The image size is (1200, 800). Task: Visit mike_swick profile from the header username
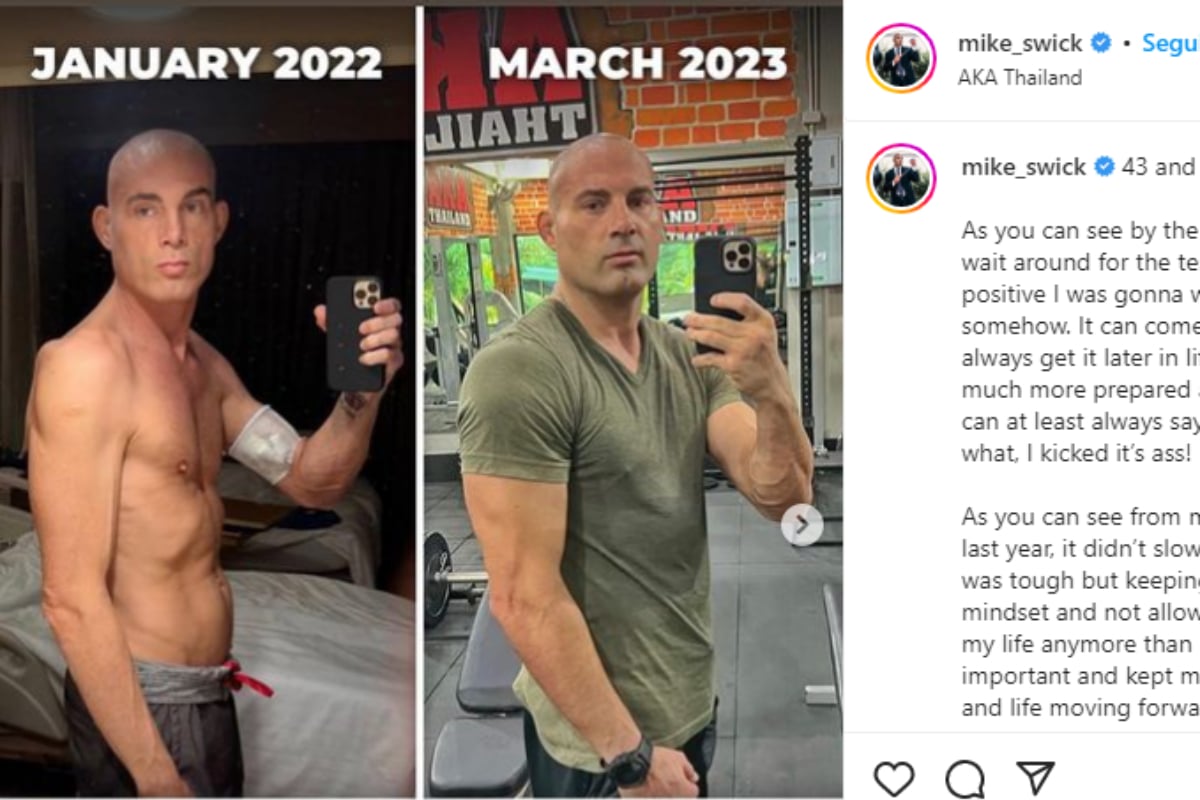click(x=1020, y=44)
